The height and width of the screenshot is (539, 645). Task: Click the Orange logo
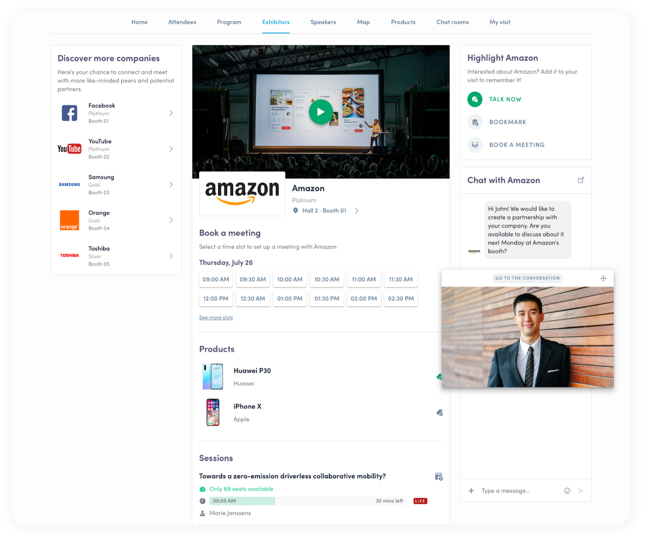(x=70, y=220)
